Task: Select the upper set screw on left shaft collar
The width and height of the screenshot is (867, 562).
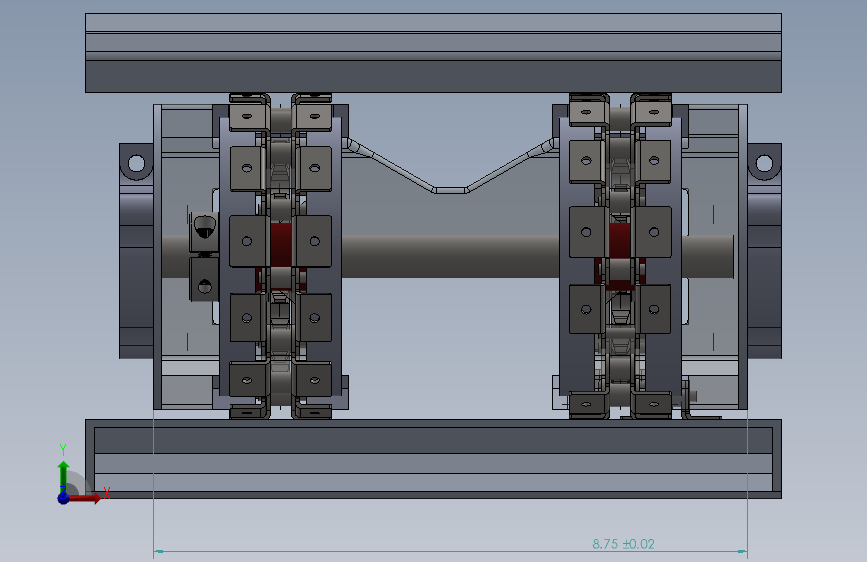Action: pos(205,227)
